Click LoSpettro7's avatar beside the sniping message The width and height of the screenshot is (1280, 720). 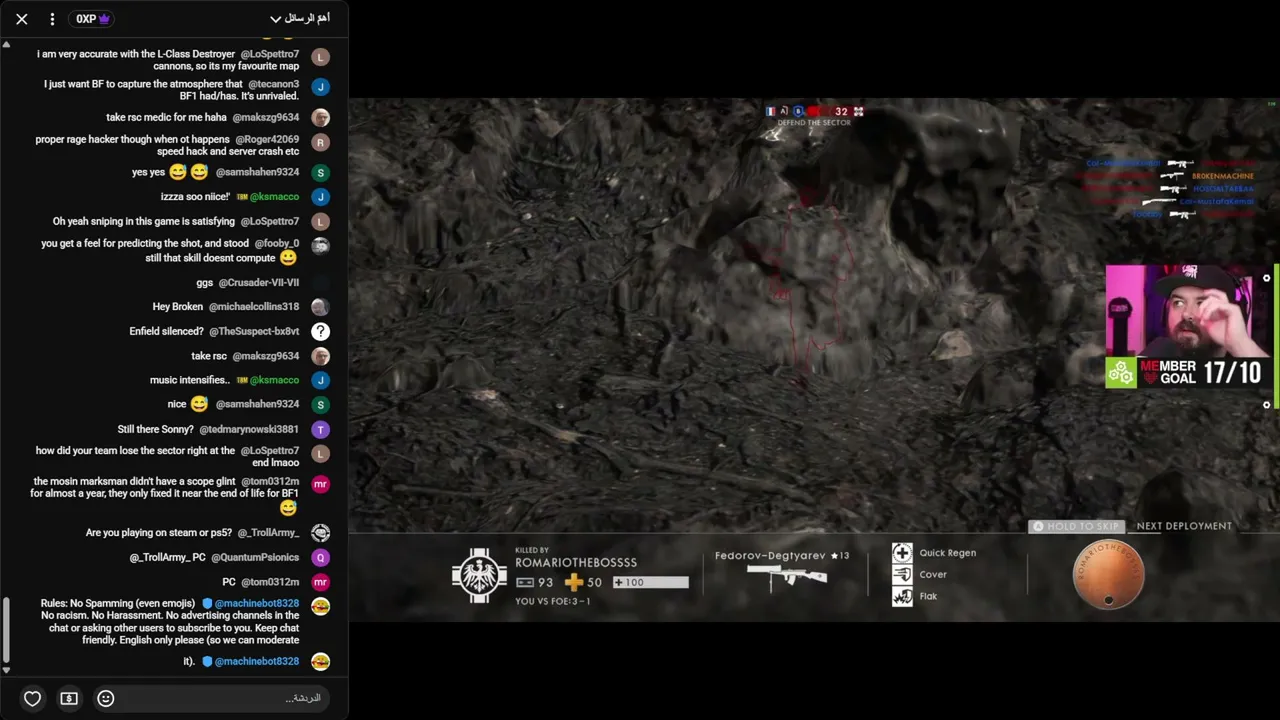320,222
